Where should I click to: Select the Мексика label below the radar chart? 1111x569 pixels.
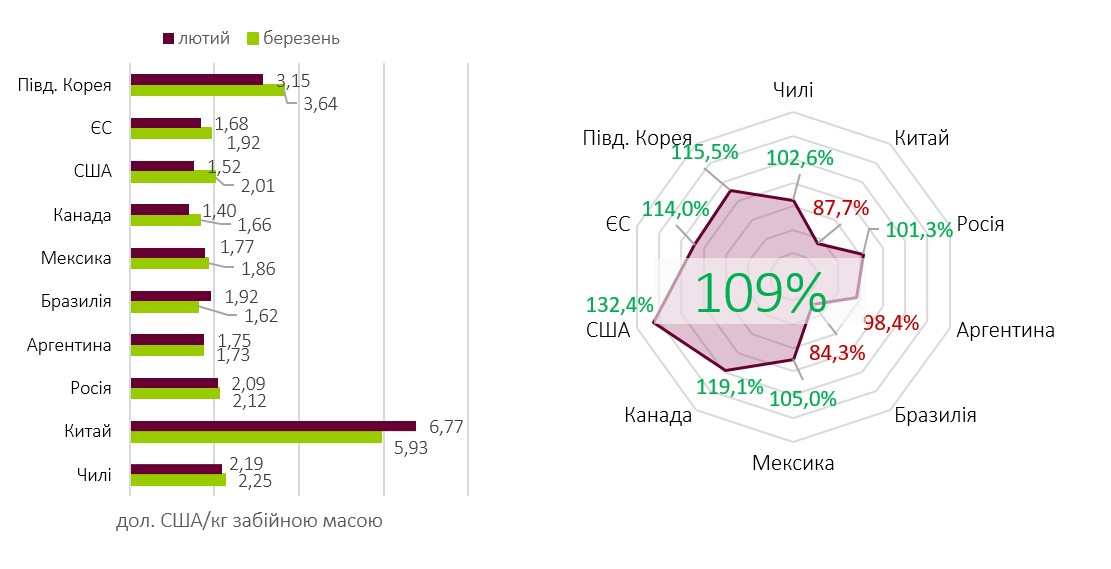pos(792,463)
